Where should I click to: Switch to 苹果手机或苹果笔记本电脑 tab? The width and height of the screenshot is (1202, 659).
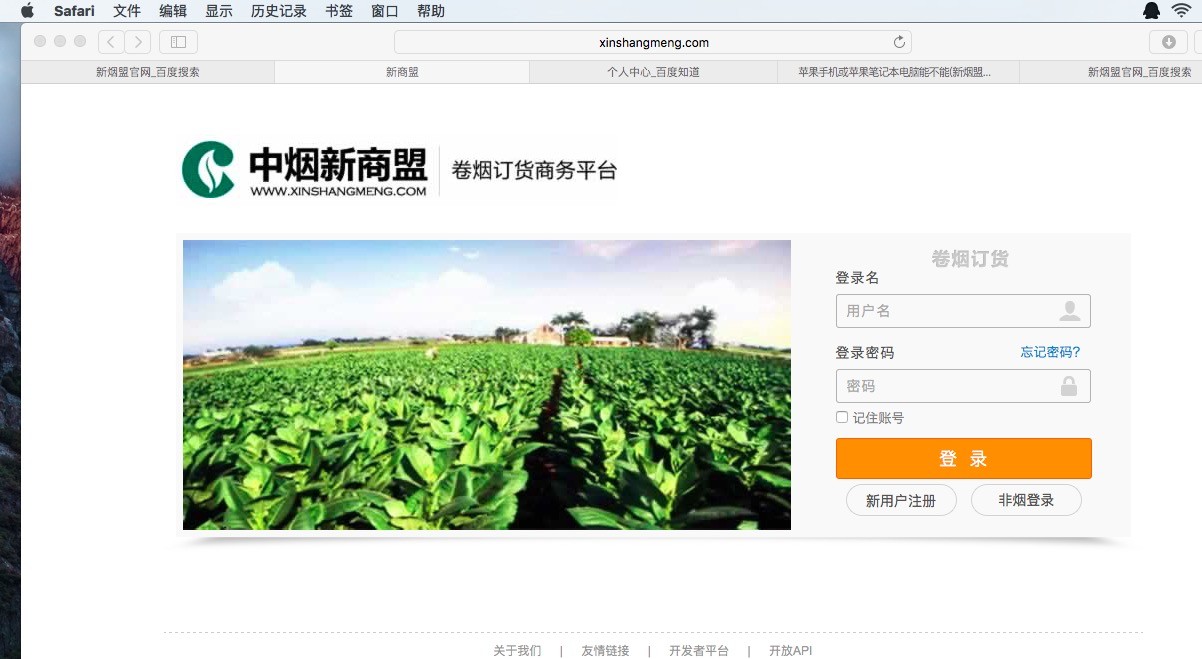898,72
